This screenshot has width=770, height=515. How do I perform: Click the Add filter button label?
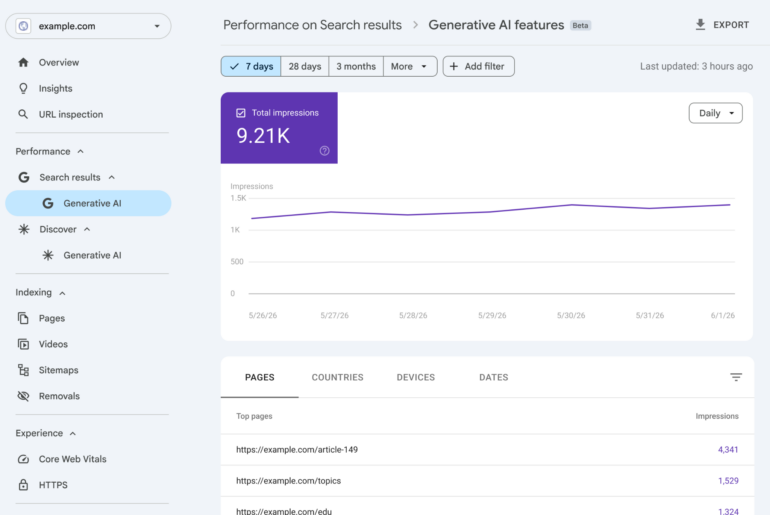coord(484,66)
